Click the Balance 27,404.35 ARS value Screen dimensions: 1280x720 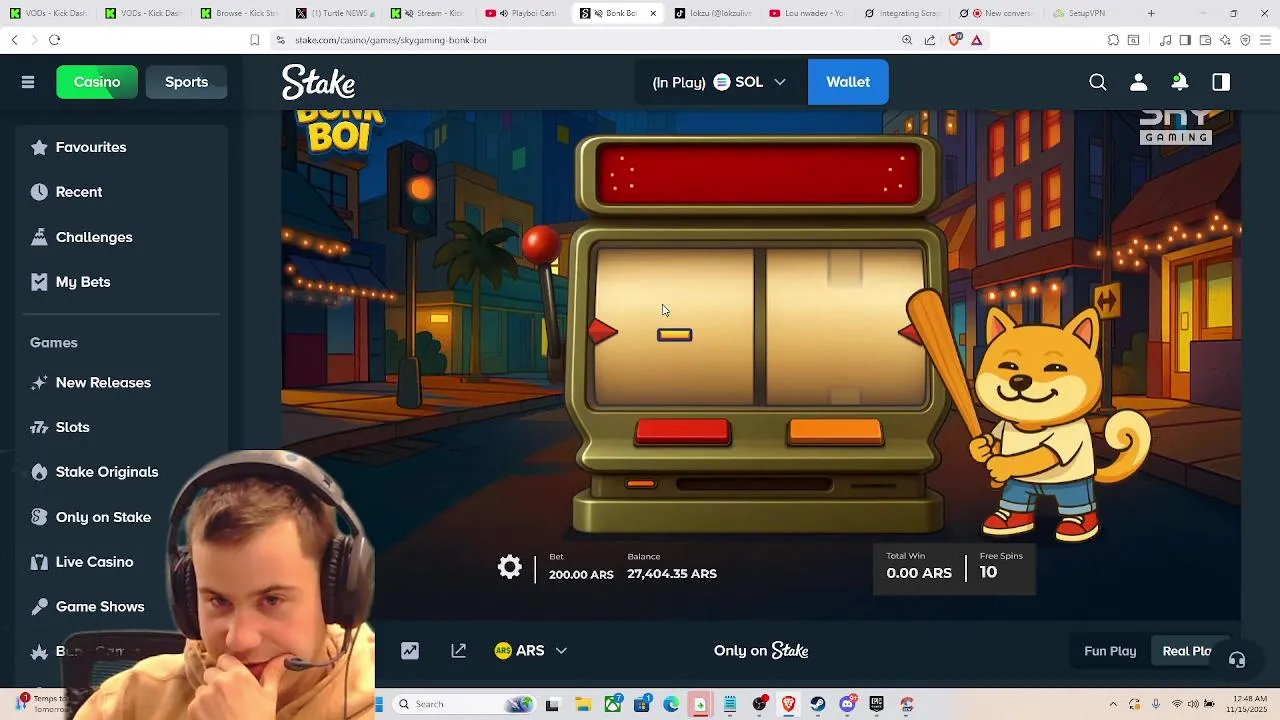[x=672, y=574]
